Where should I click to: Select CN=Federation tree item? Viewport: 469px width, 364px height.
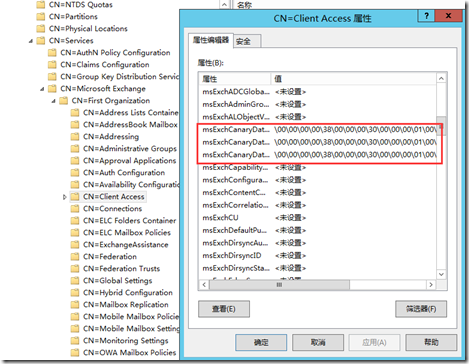[x=110, y=257]
